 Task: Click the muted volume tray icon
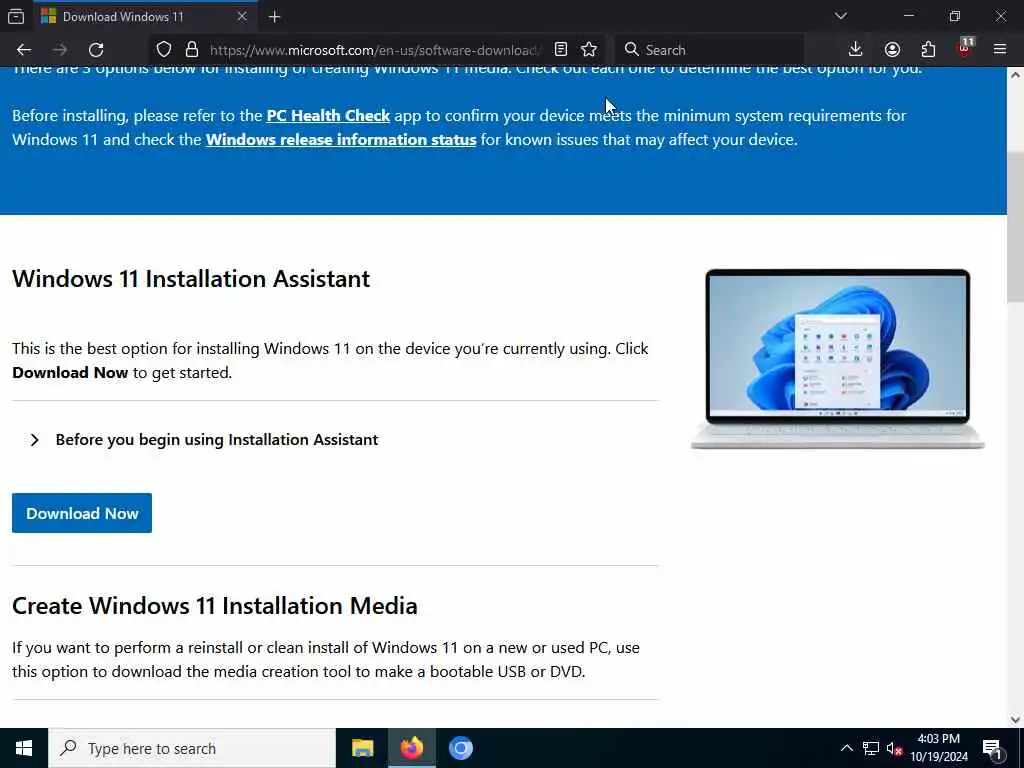[x=894, y=748]
